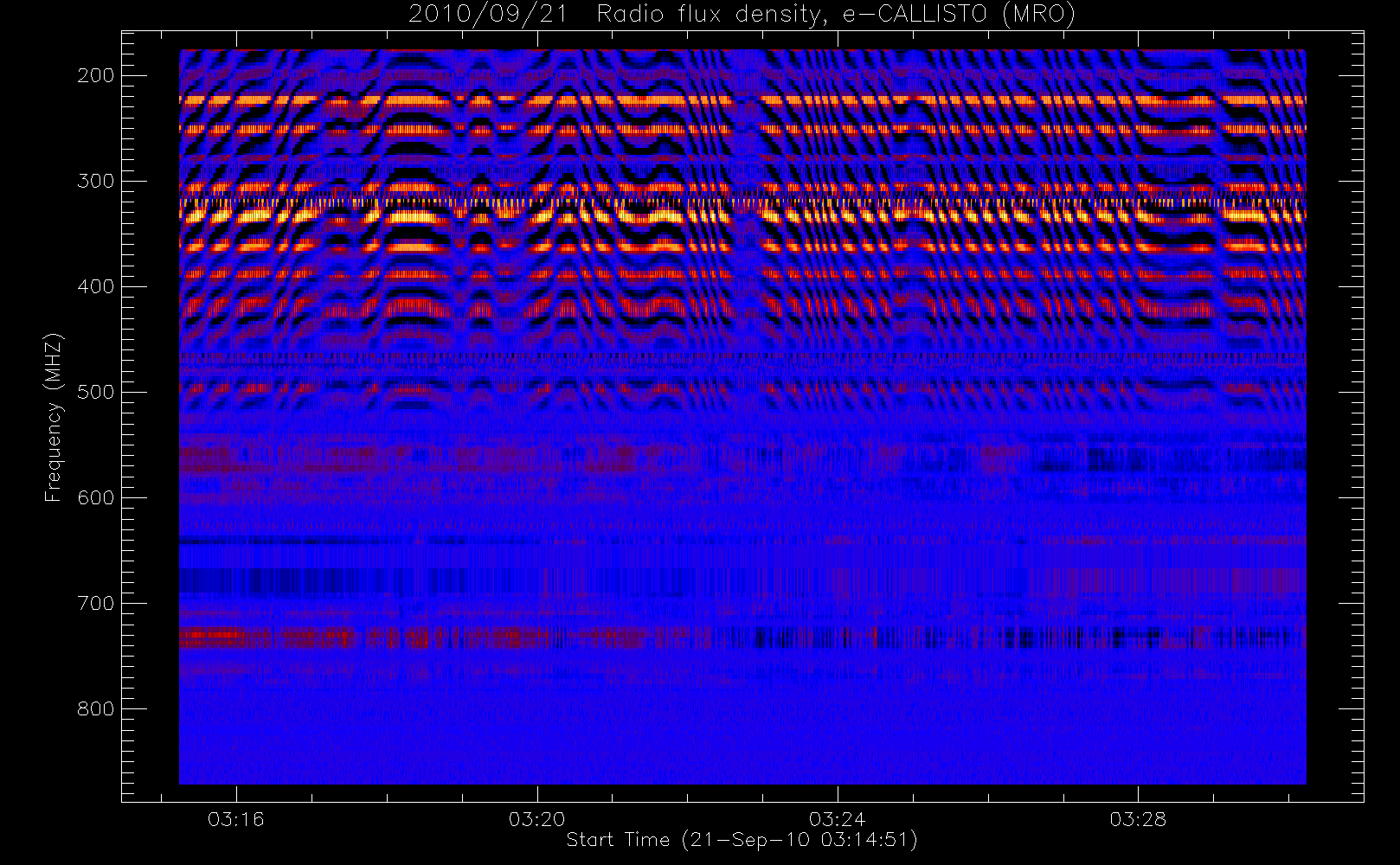This screenshot has height=865, width=1400.
Task: Click the 700 frequency tick label
Action: [96, 603]
